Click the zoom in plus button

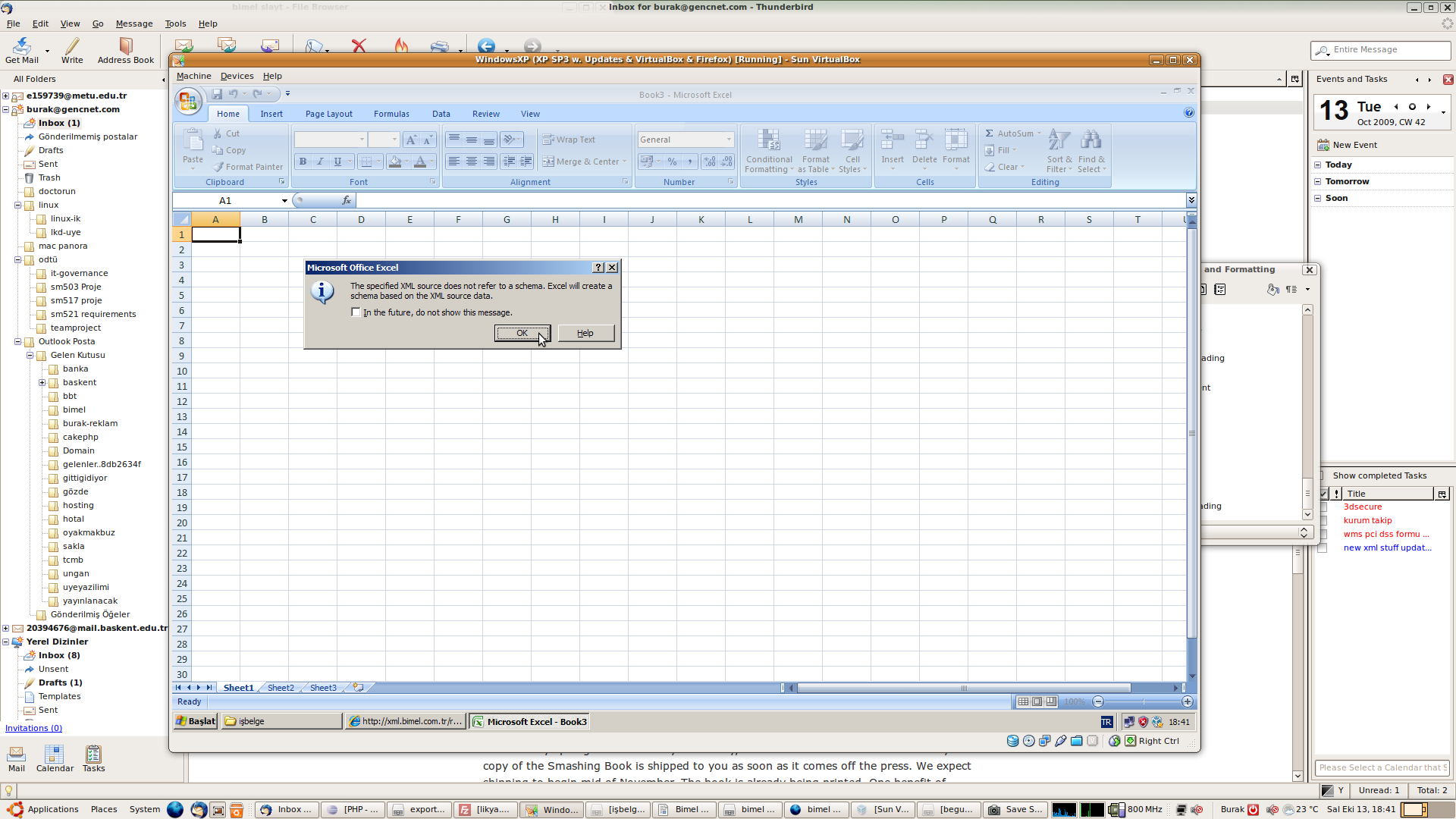[x=1188, y=701]
